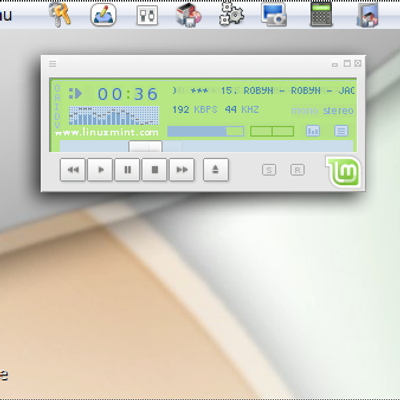
Task: Toggle windowshade on the player
Action: pyautogui.click(x=347, y=63)
